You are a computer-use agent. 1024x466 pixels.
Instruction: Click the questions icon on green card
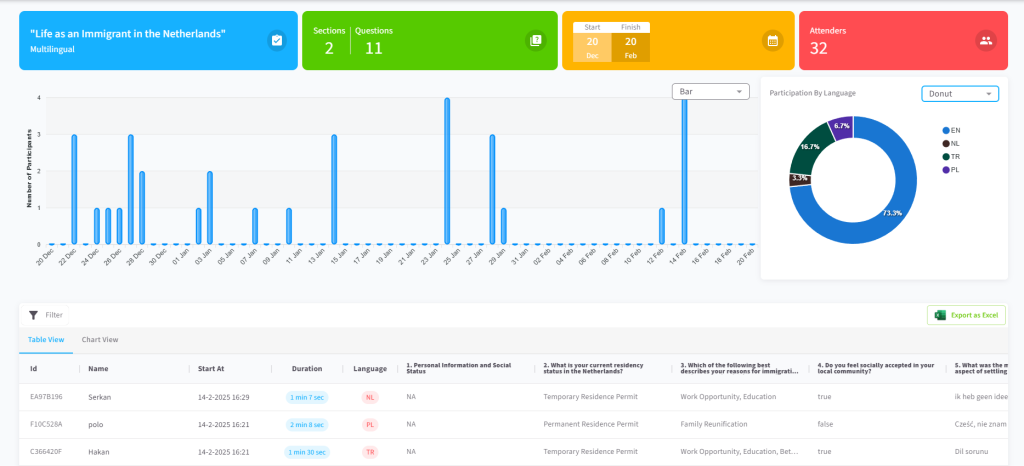tap(536, 40)
